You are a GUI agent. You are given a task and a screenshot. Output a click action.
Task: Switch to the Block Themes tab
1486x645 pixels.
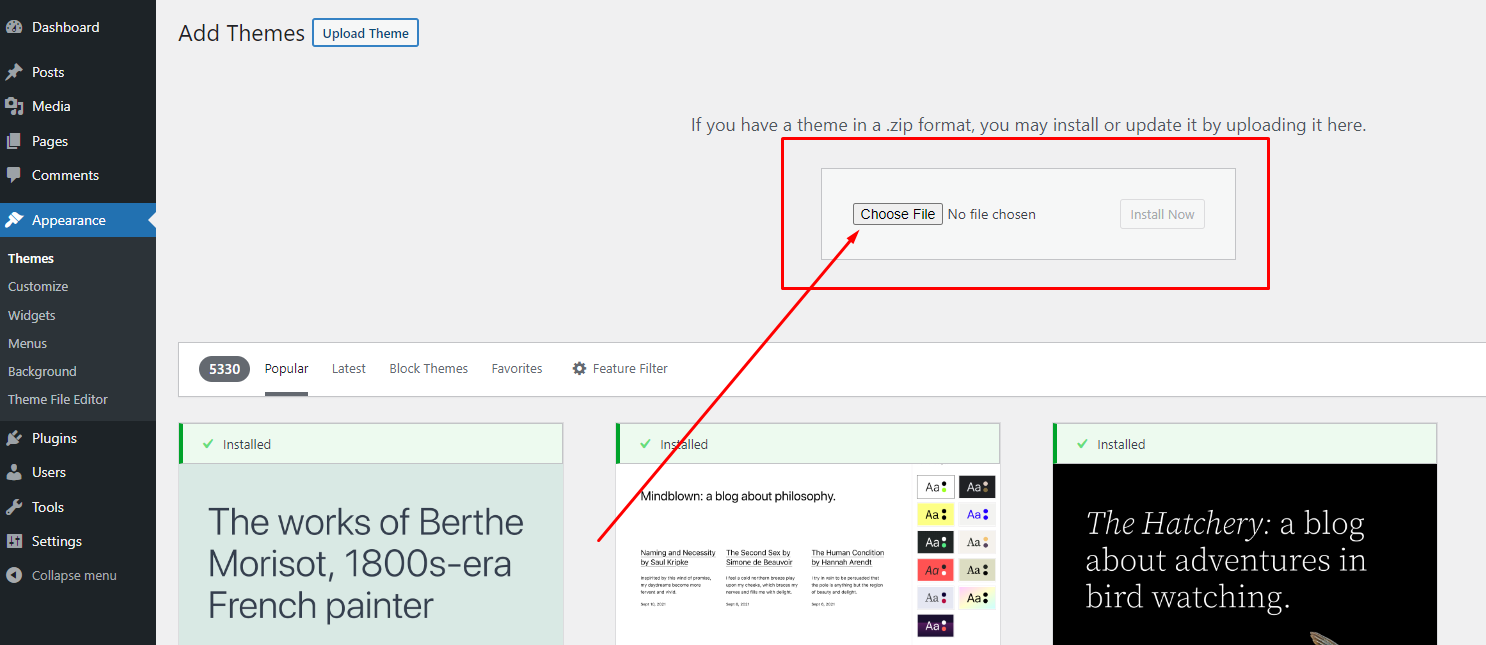click(x=428, y=369)
